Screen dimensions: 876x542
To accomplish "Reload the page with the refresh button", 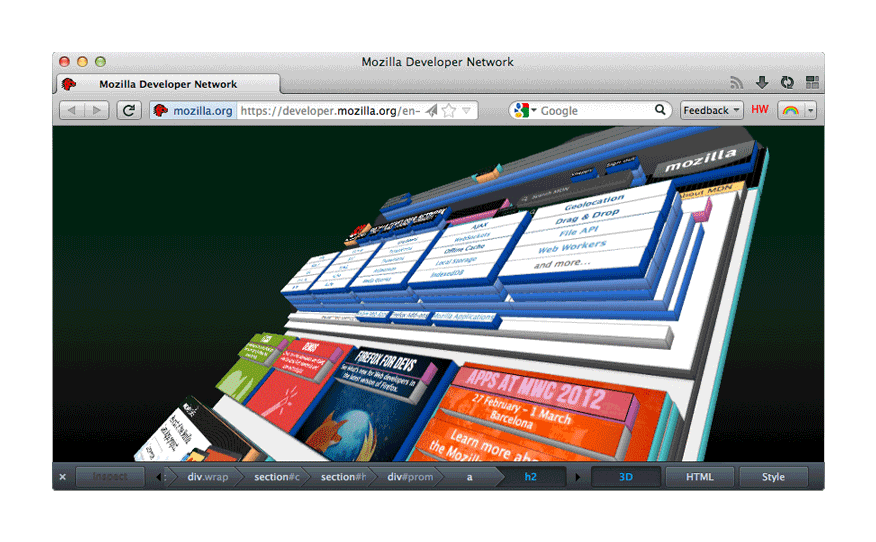I will [x=129, y=111].
